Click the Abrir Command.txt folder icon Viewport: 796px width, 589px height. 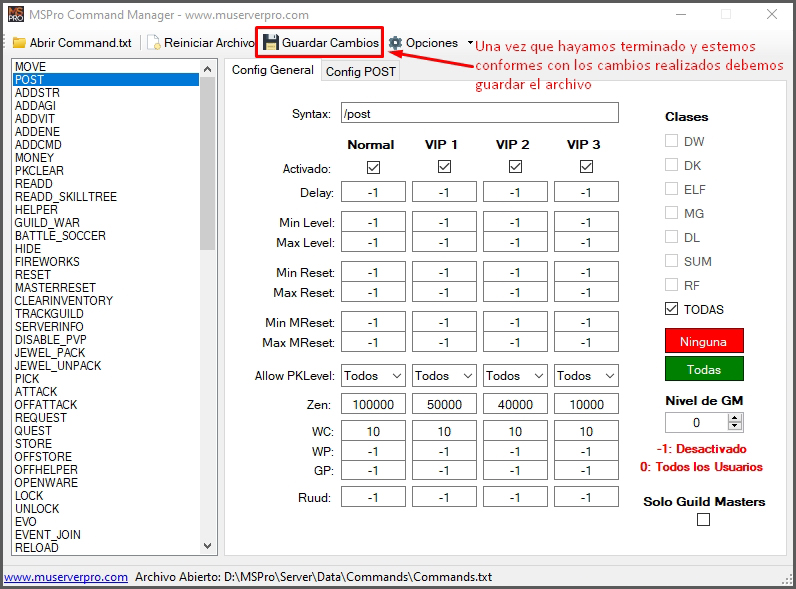tap(19, 43)
